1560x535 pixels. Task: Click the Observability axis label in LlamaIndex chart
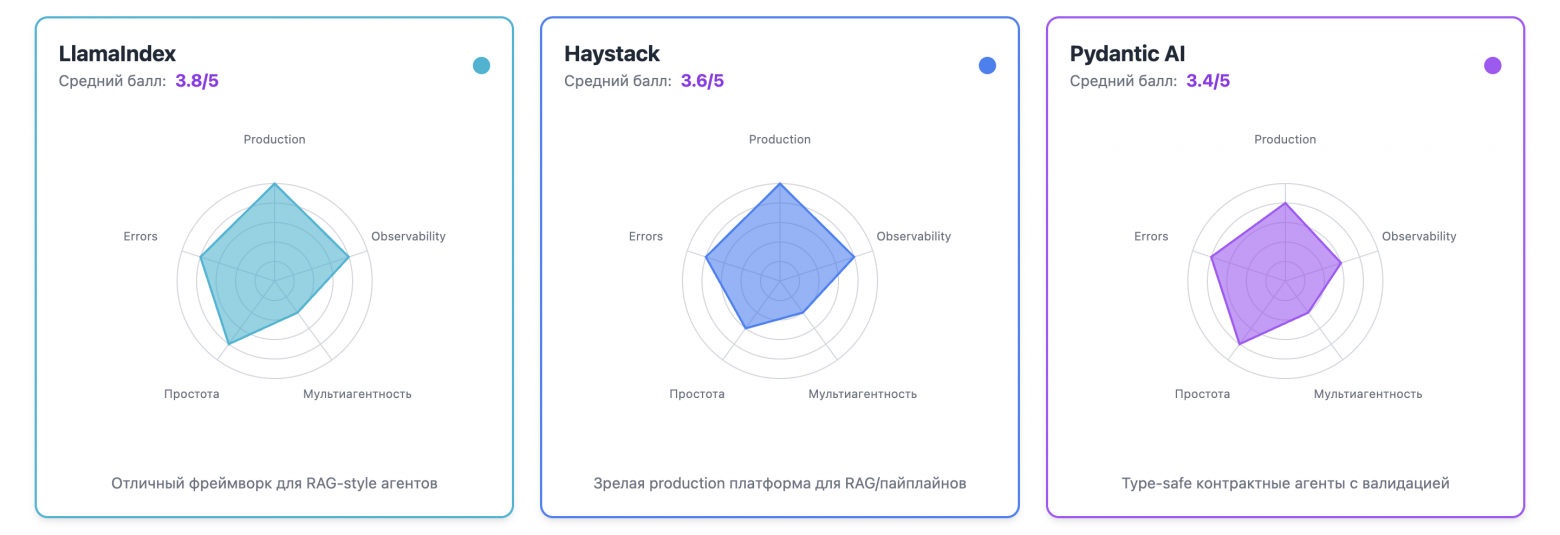[x=408, y=236]
